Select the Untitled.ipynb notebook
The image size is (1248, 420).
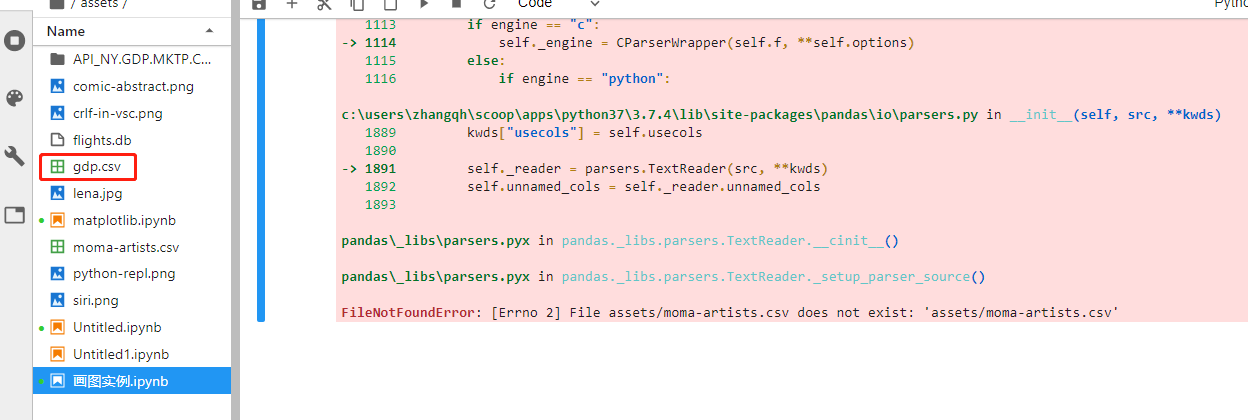tap(132, 327)
